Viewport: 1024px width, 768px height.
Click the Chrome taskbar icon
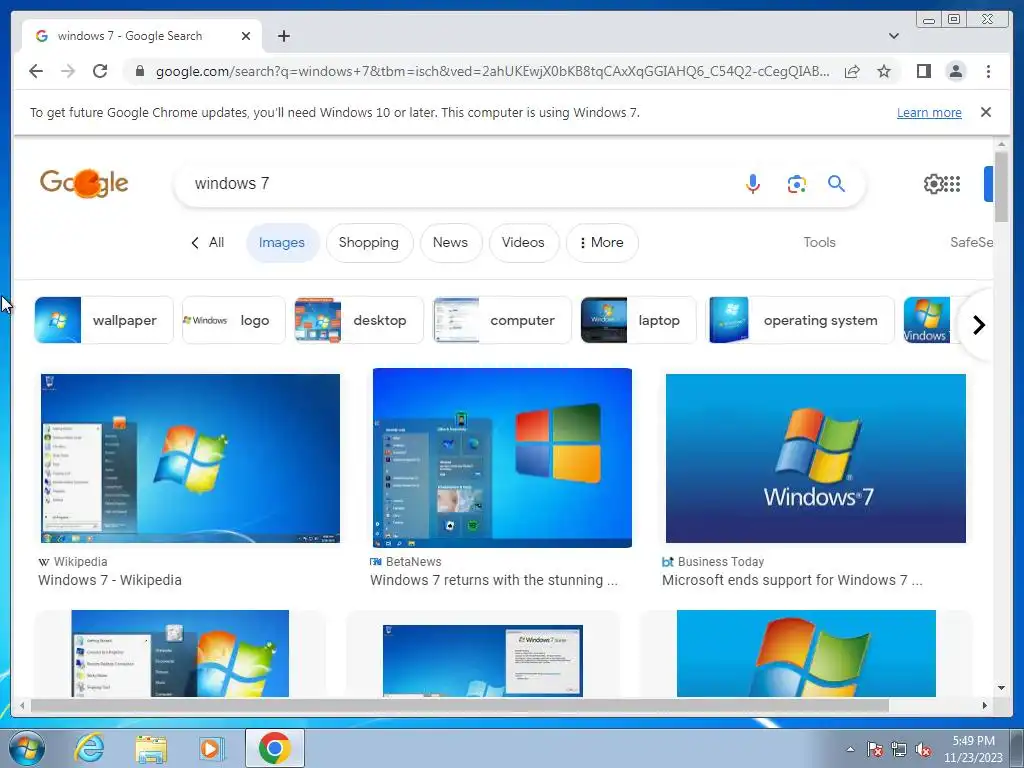275,748
